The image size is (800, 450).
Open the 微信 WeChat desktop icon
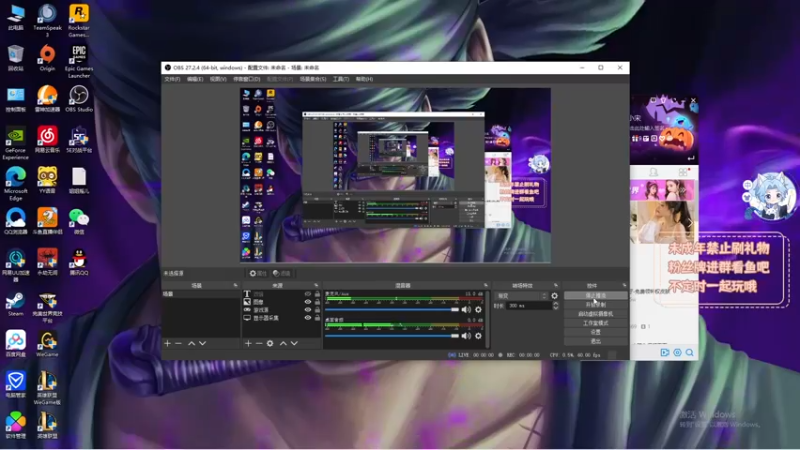click(x=79, y=221)
